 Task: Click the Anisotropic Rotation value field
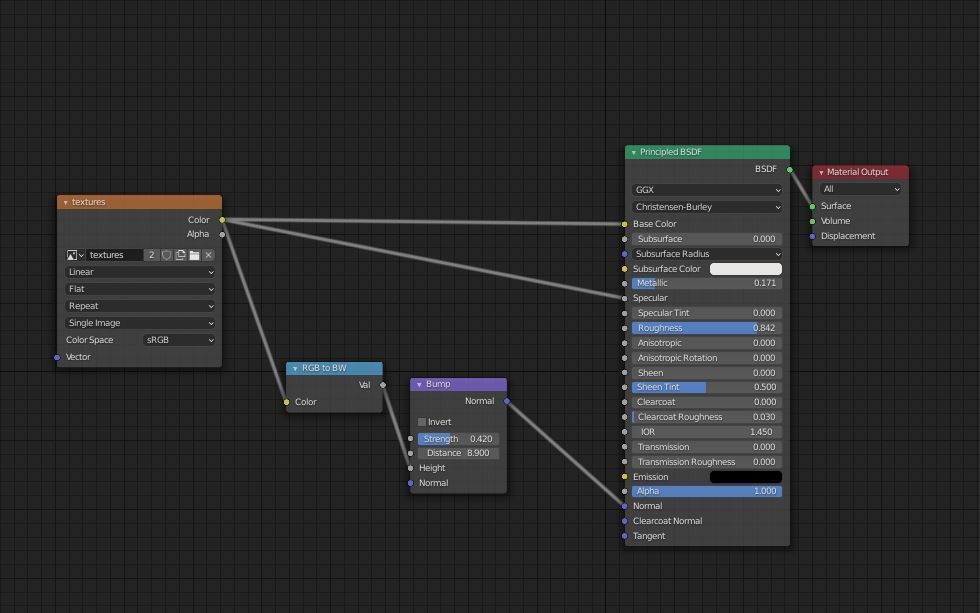click(x=707, y=358)
